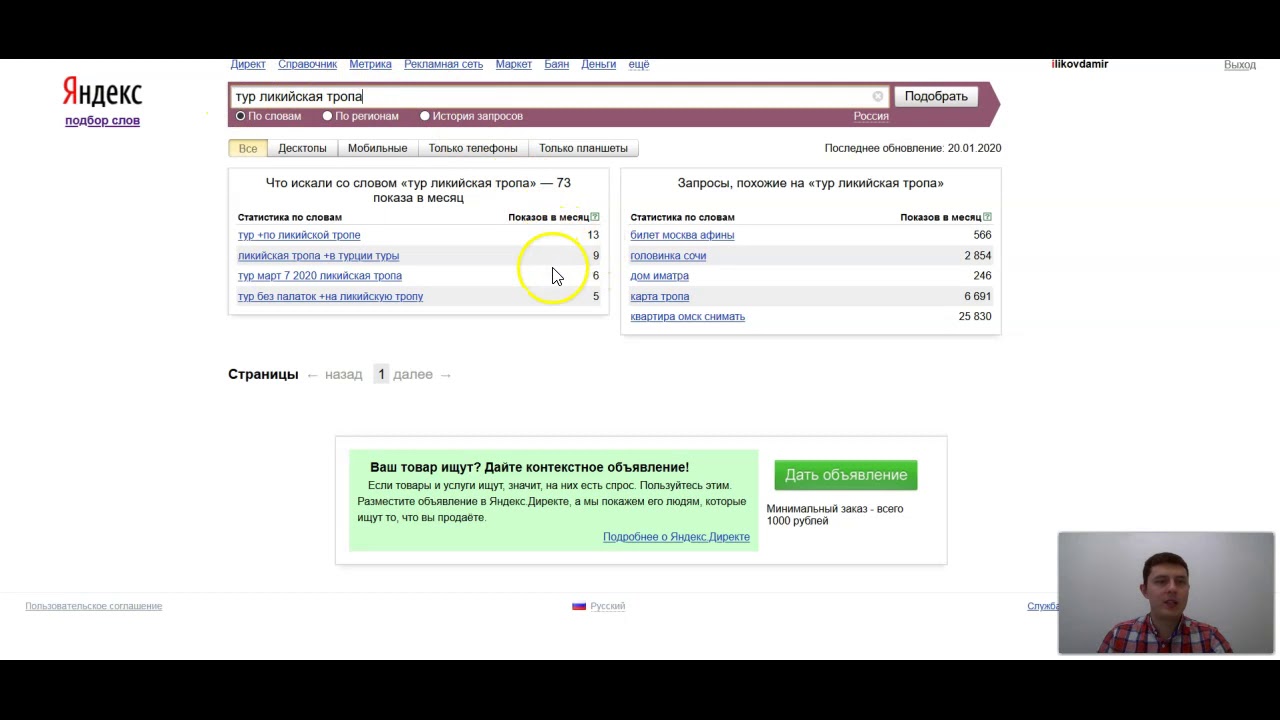Viewport: 1280px width, 720px height.
Task: Select the Только телефоны tab
Action: (x=473, y=148)
